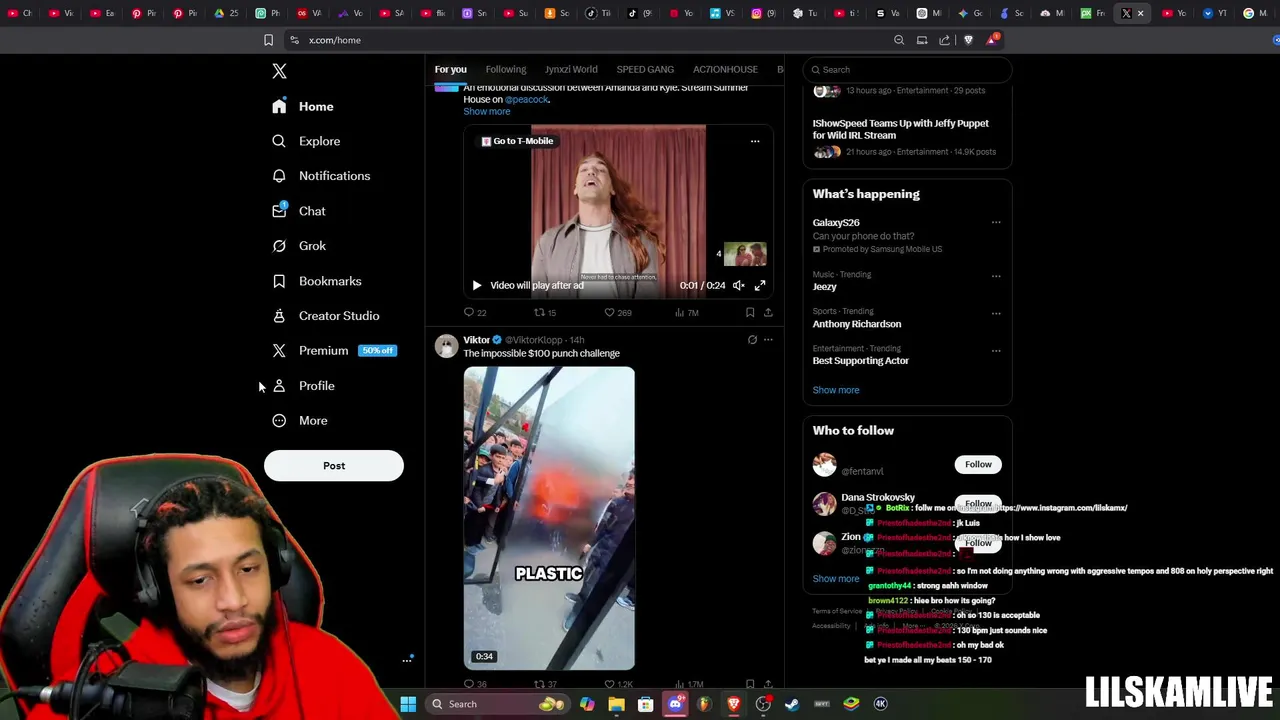Open Steam from the taskbar

(x=792, y=704)
